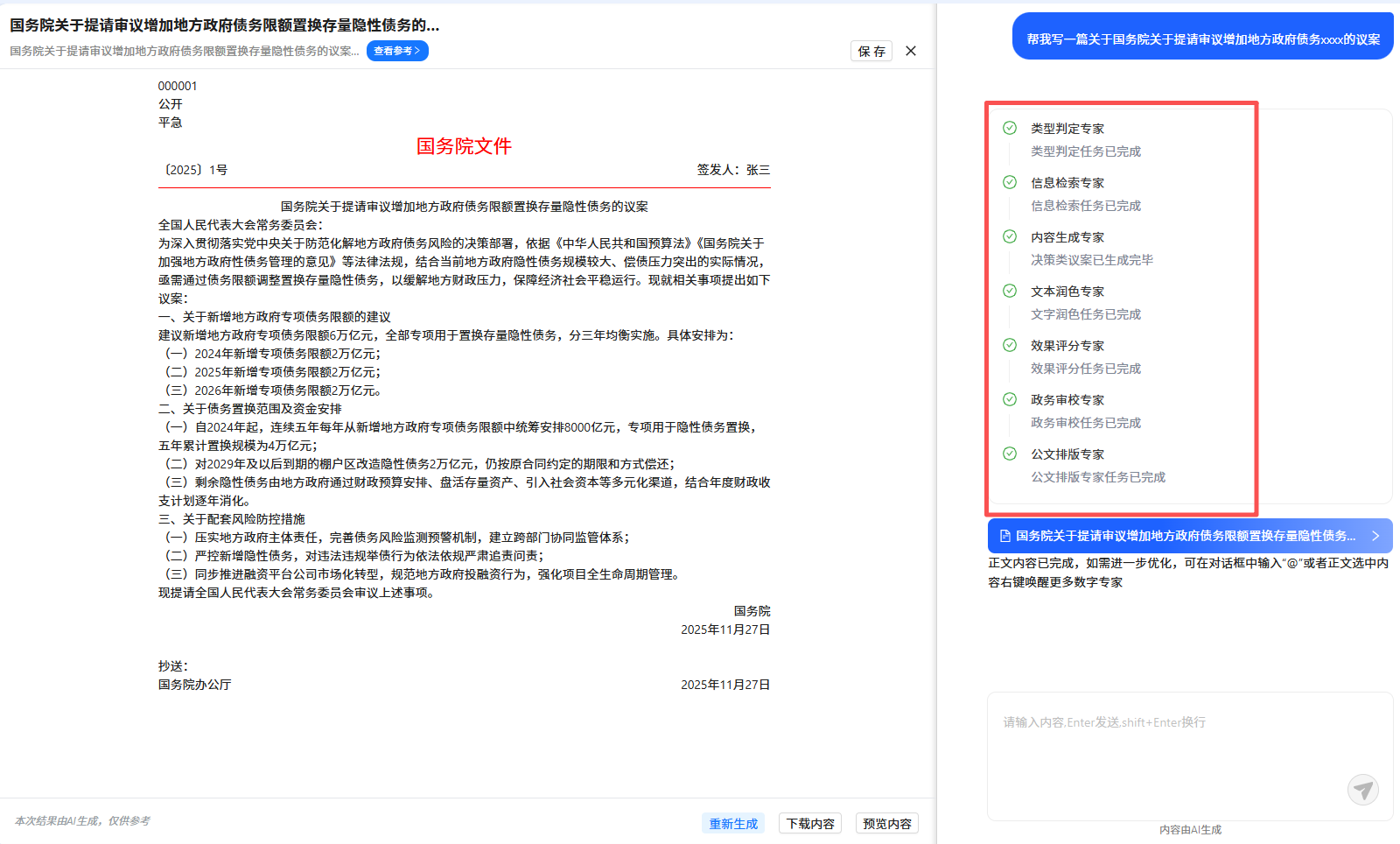
Task: Select the user prompt message bubble
Action: pos(1202,39)
